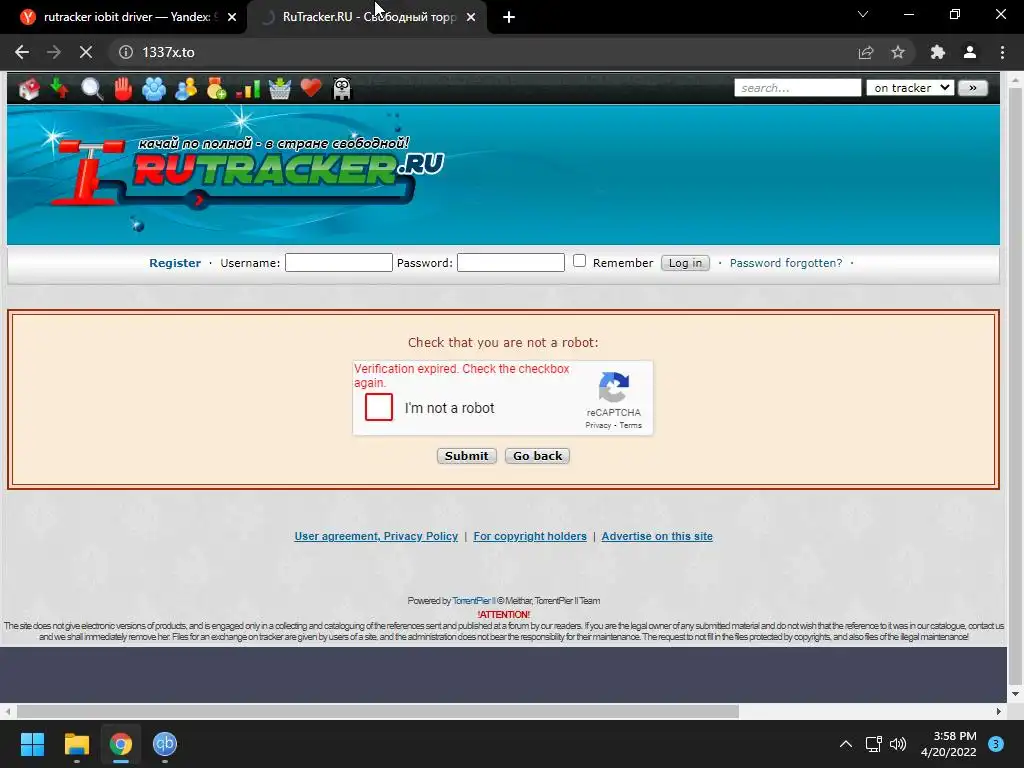Viewport: 1024px width, 768px height.
Task: Click the » search go button
Action: pos(972,88)
